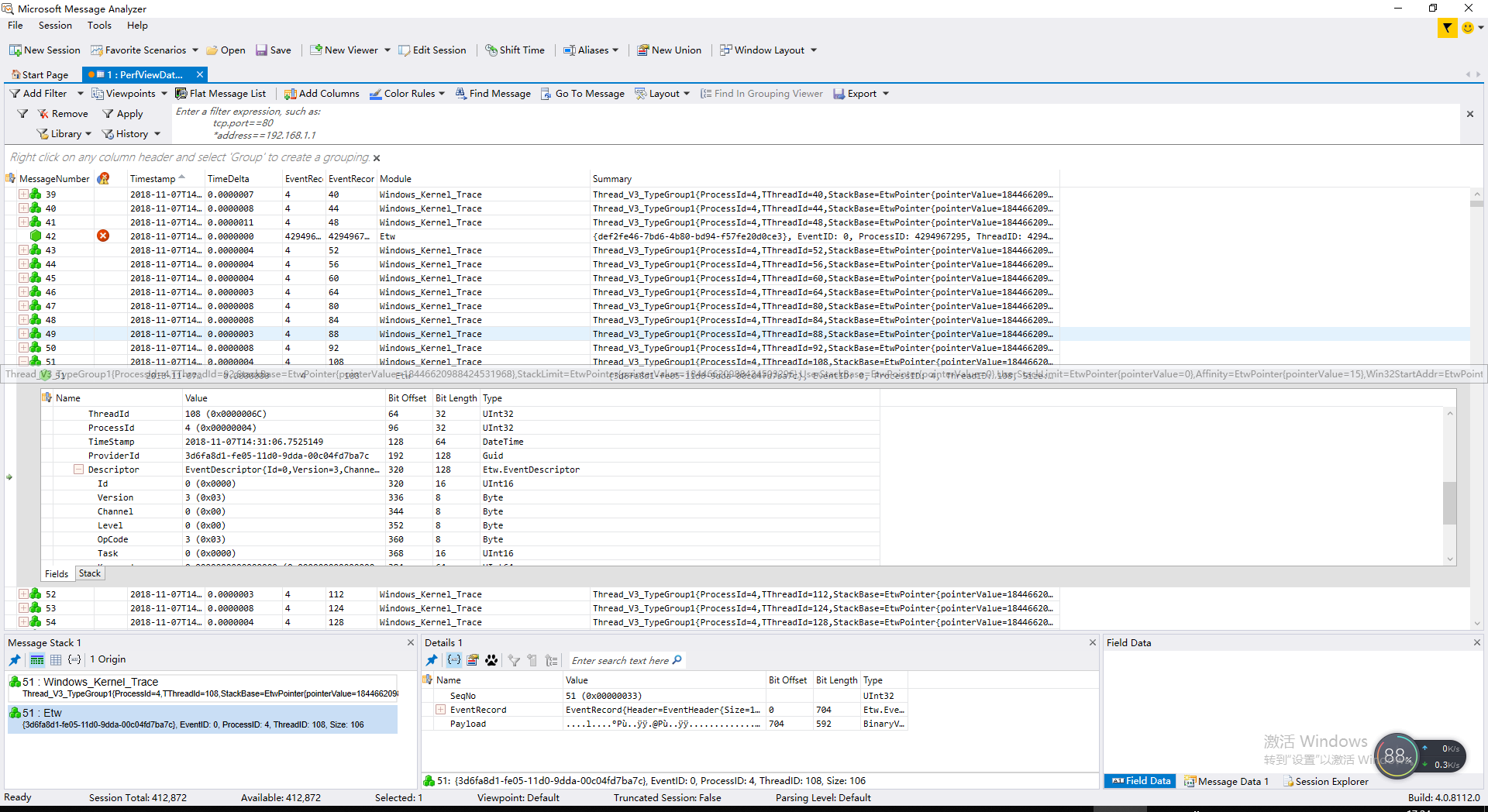Click into the filter expression text box
Image resolution: width=1488 pixels, height=812 pixels.
click(x=814, y=123)
